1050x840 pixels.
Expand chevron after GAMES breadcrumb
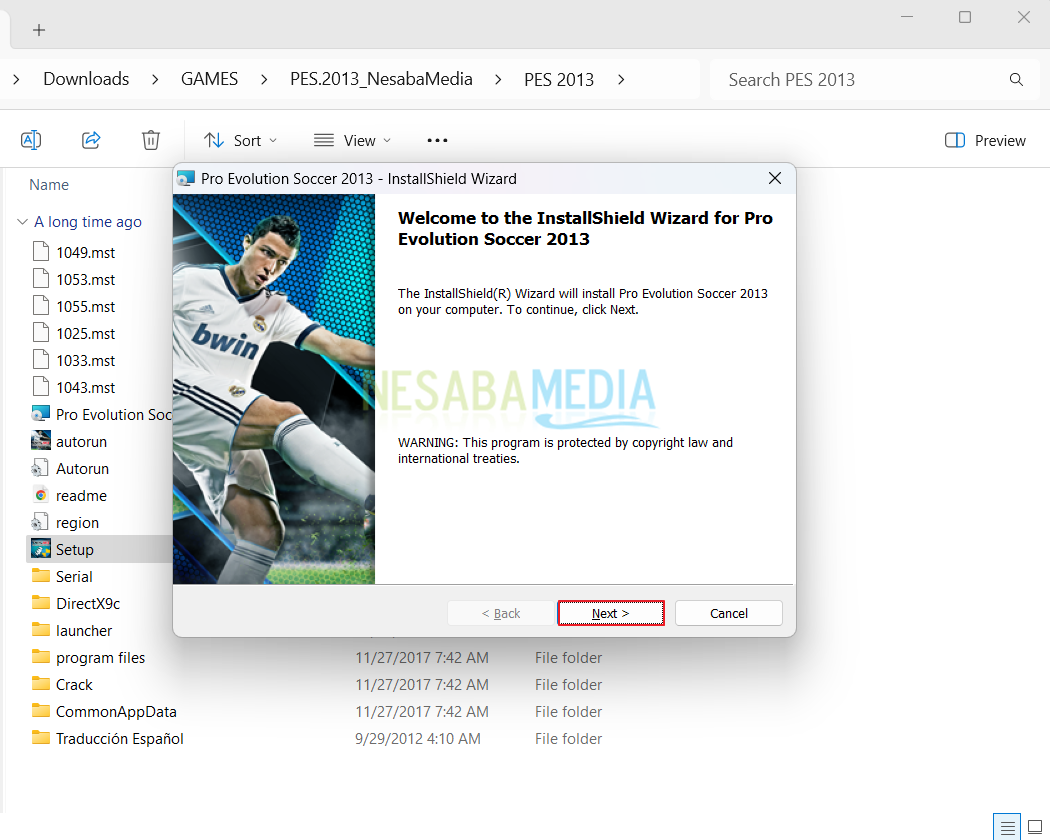[x=264, y=80]
